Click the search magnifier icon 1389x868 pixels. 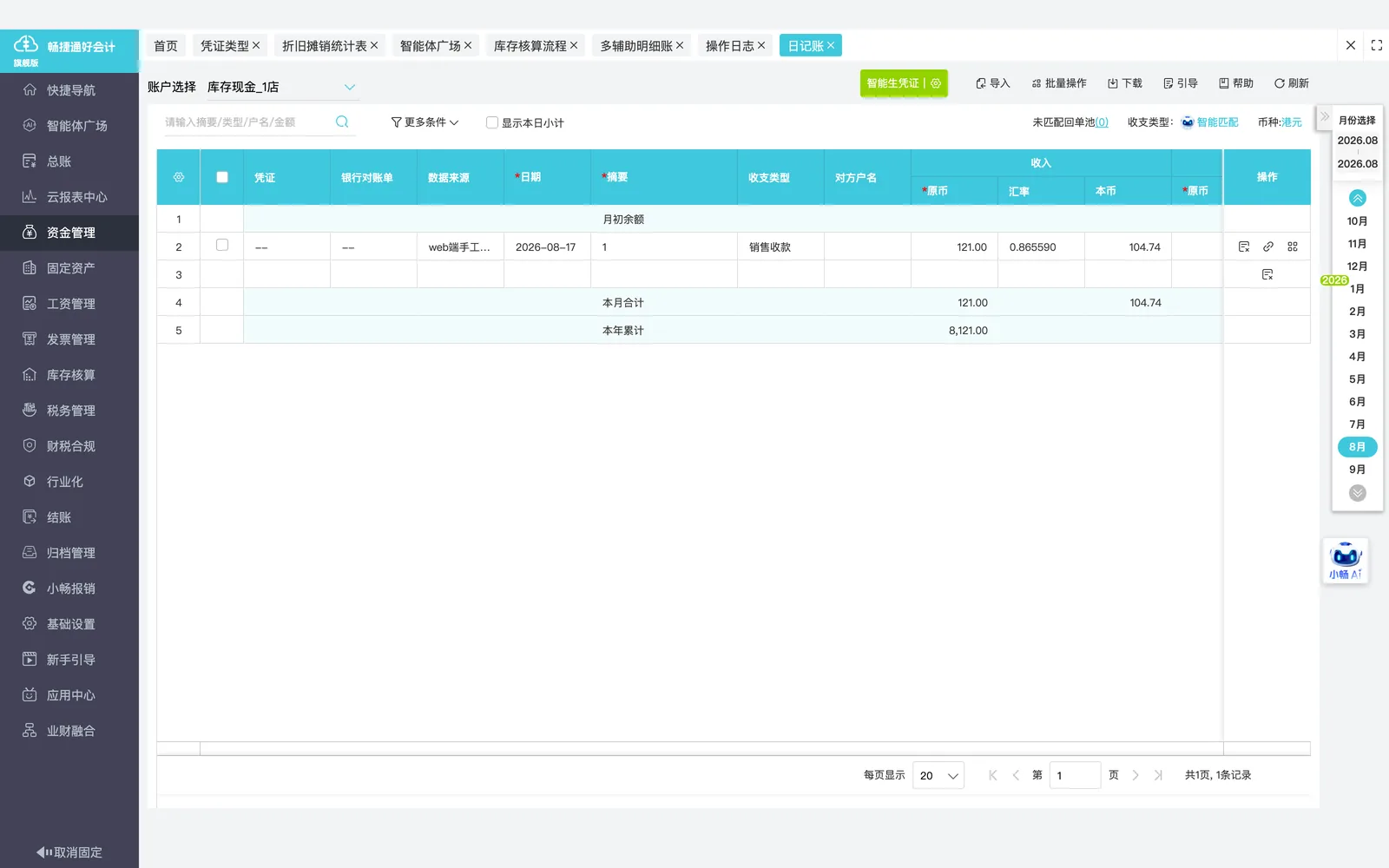pyautogui.click(x=342, y=122)
